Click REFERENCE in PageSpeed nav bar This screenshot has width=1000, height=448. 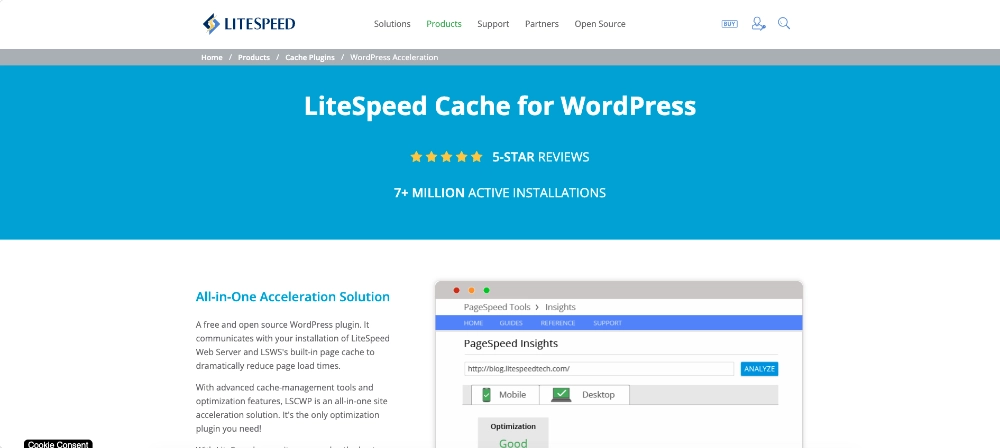click(557, 323)
